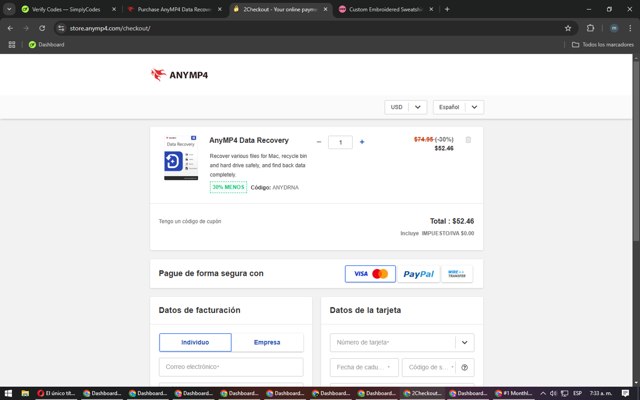Open the clock showing 7:33 a. m.
Viewport: 640px width, 400px height.
click(600, 393)
